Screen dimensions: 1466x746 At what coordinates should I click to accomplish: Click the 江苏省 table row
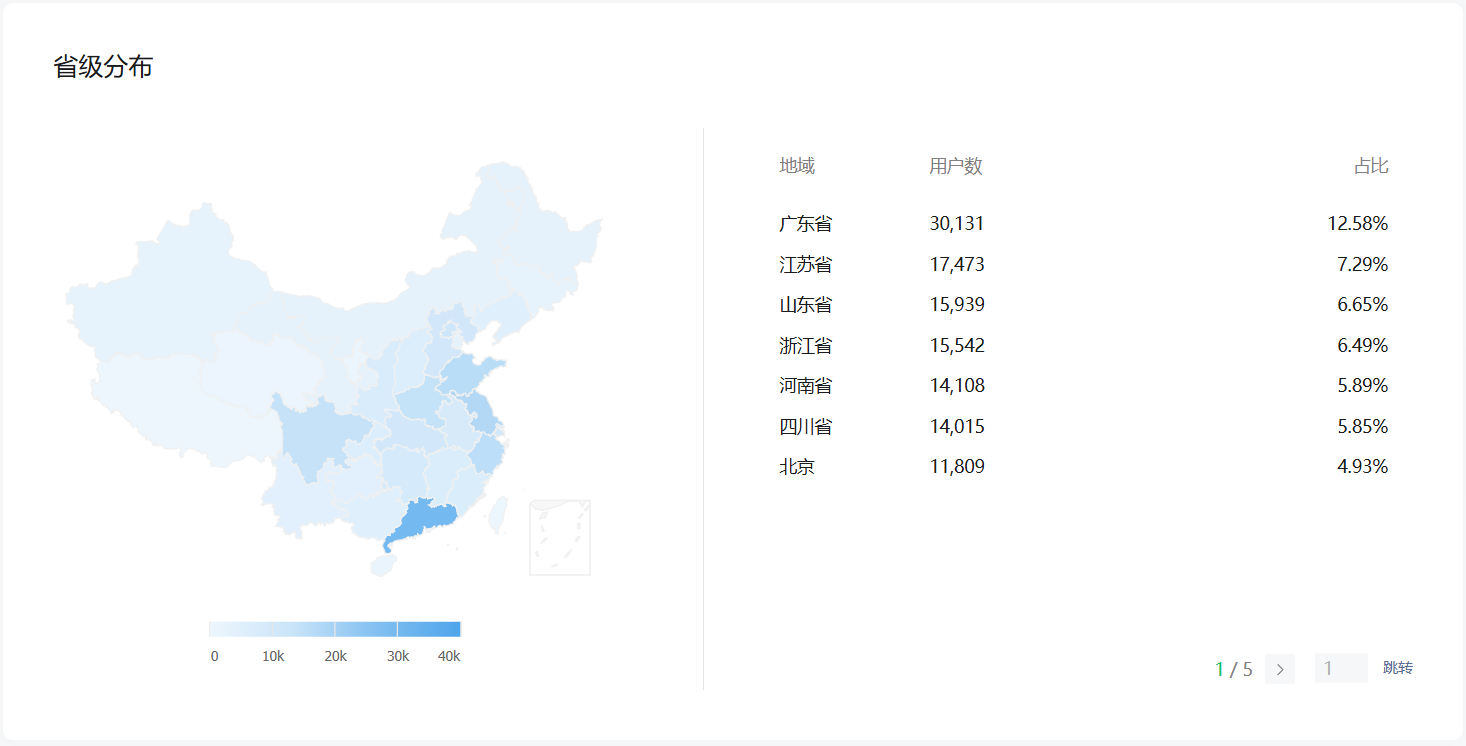(x=1084, y=265)
